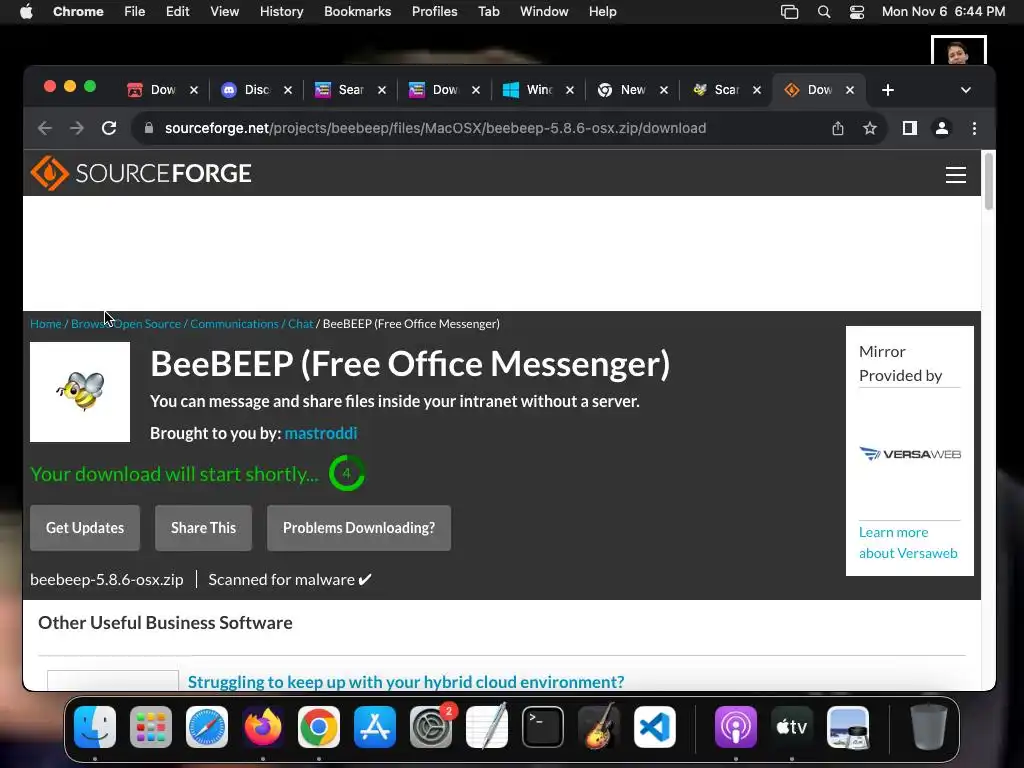Launch Firefox from the Dock

pyautogui.click(x=263, y=727)
